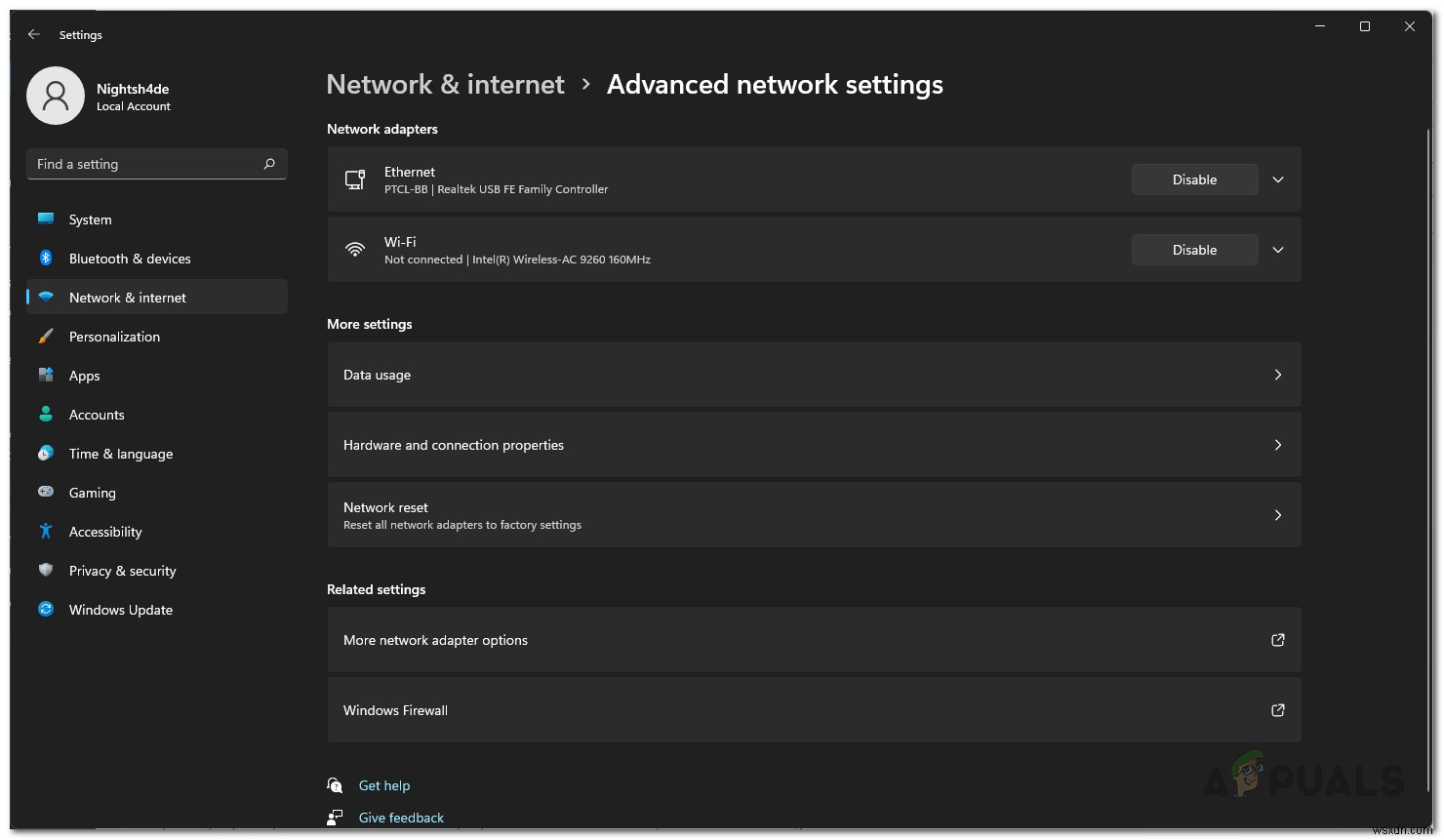Click the external link icon beside Windows Firewall

(x=1277, y=710)
